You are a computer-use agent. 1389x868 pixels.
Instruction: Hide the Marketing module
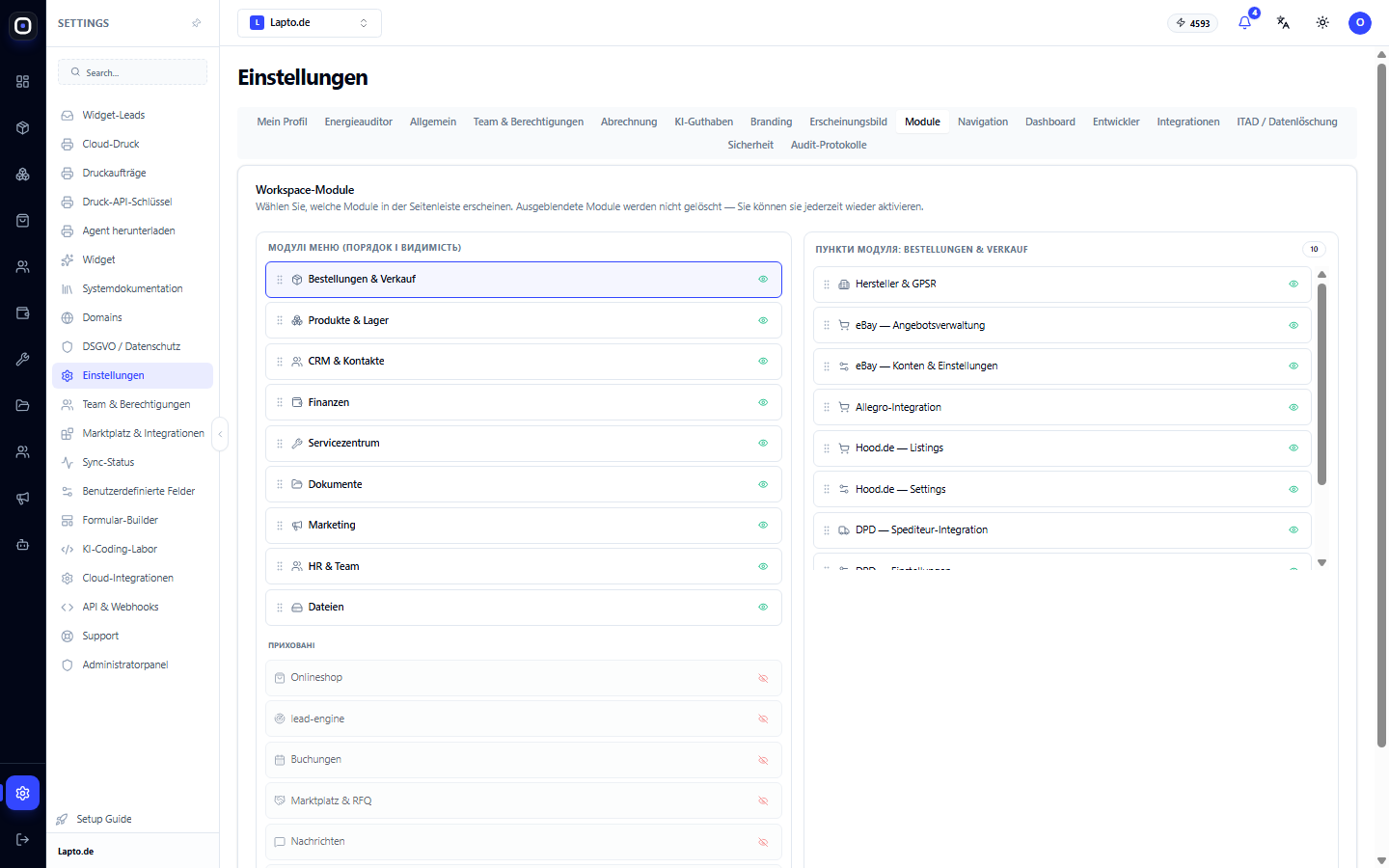click(x=763, y=526)
